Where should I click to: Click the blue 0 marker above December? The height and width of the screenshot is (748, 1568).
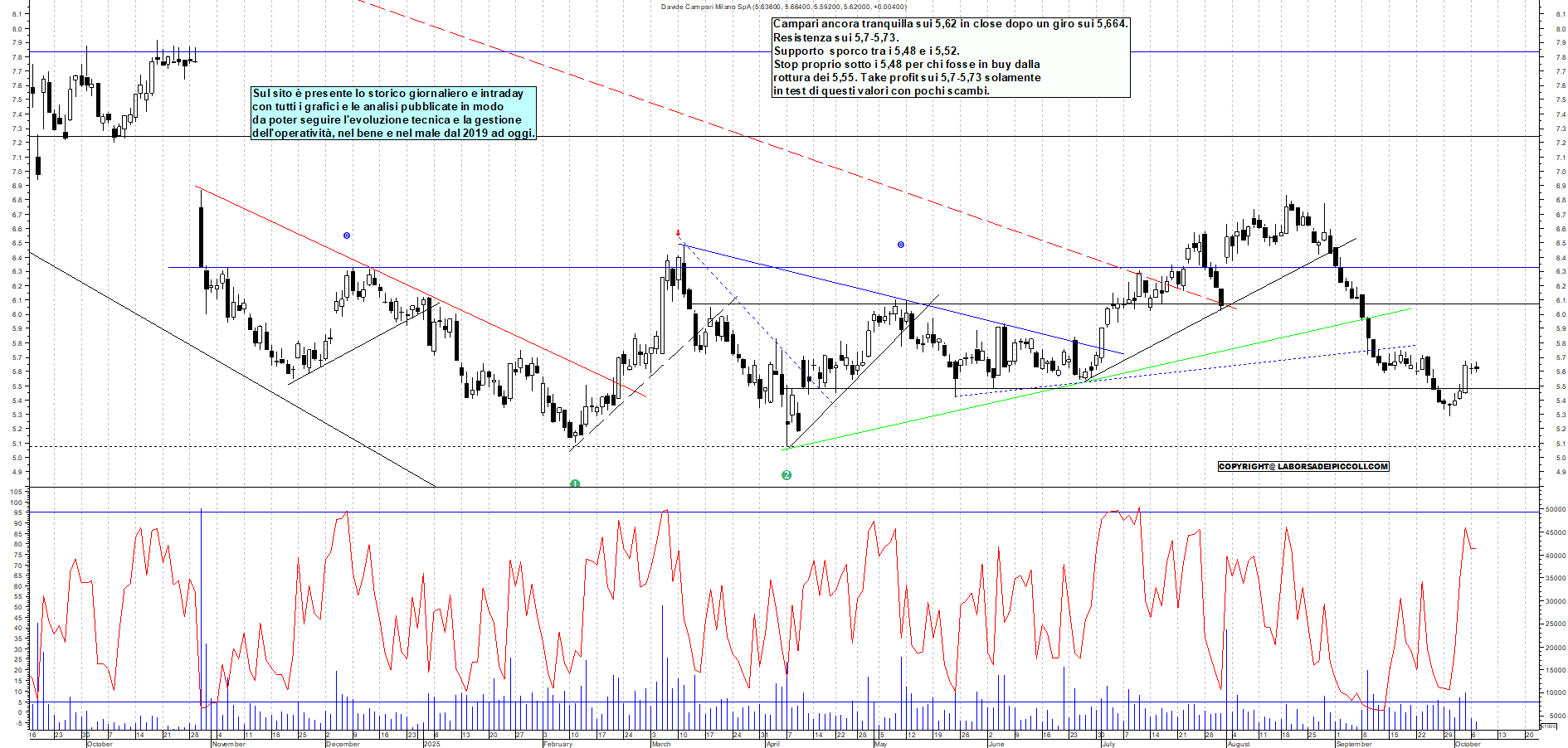(347, 236)
